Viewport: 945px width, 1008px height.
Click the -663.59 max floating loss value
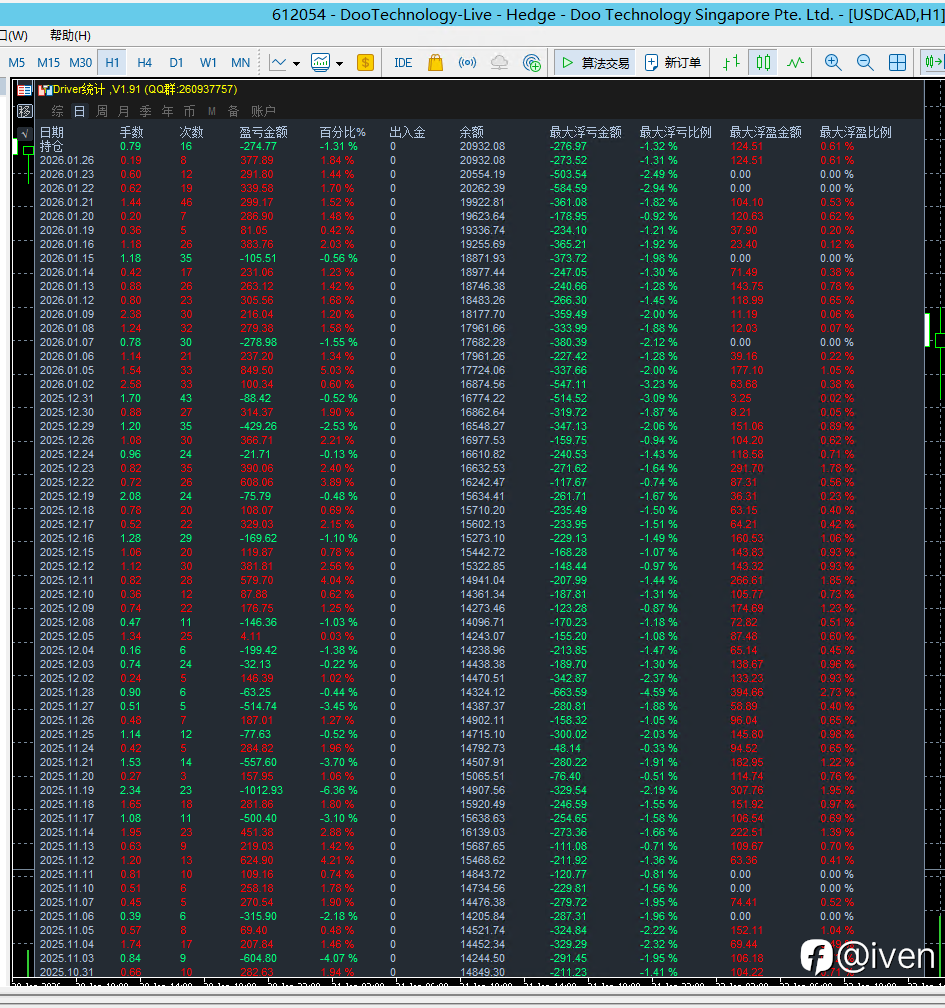tap(568, 692)
